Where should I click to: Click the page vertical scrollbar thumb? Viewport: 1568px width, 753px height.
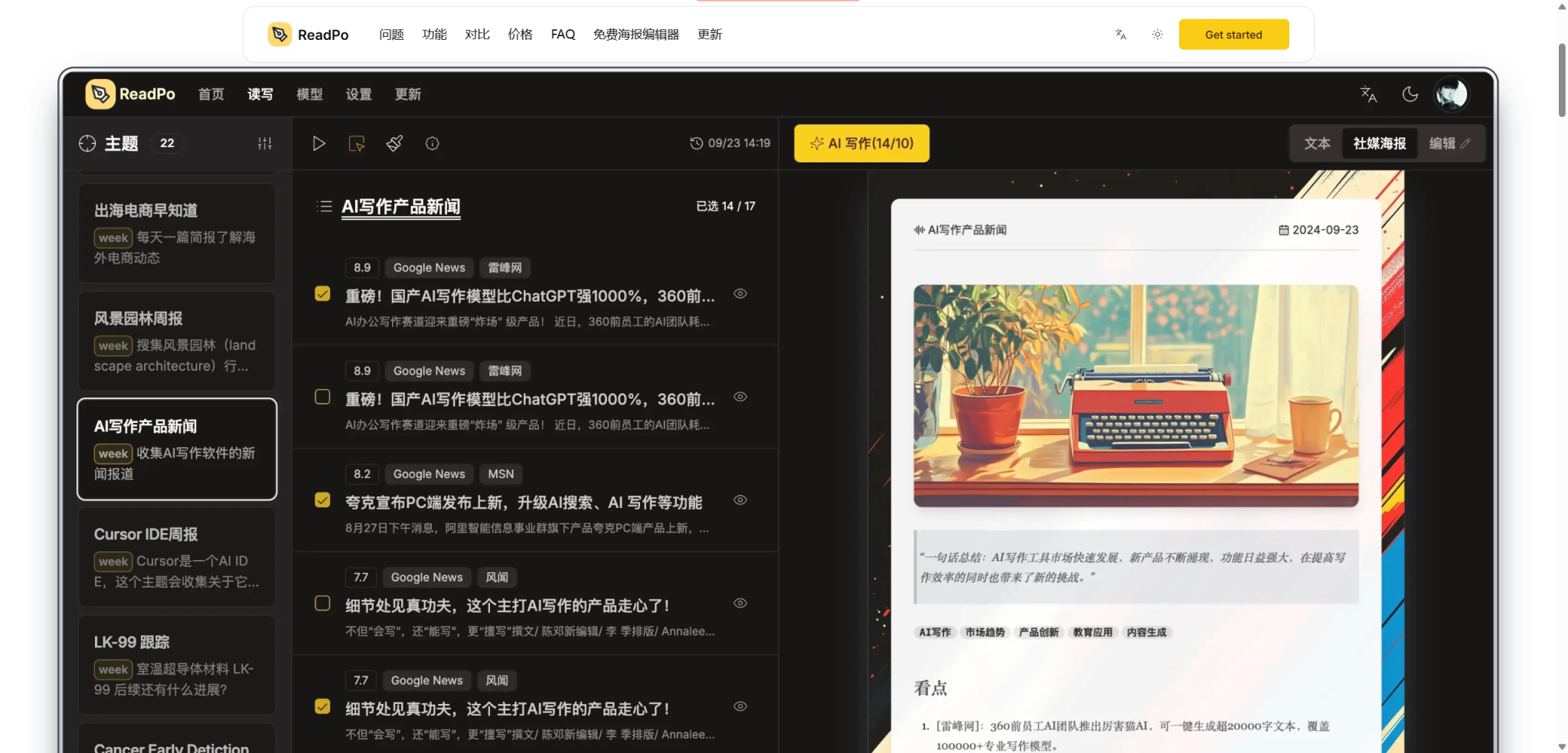(1562, 80)
